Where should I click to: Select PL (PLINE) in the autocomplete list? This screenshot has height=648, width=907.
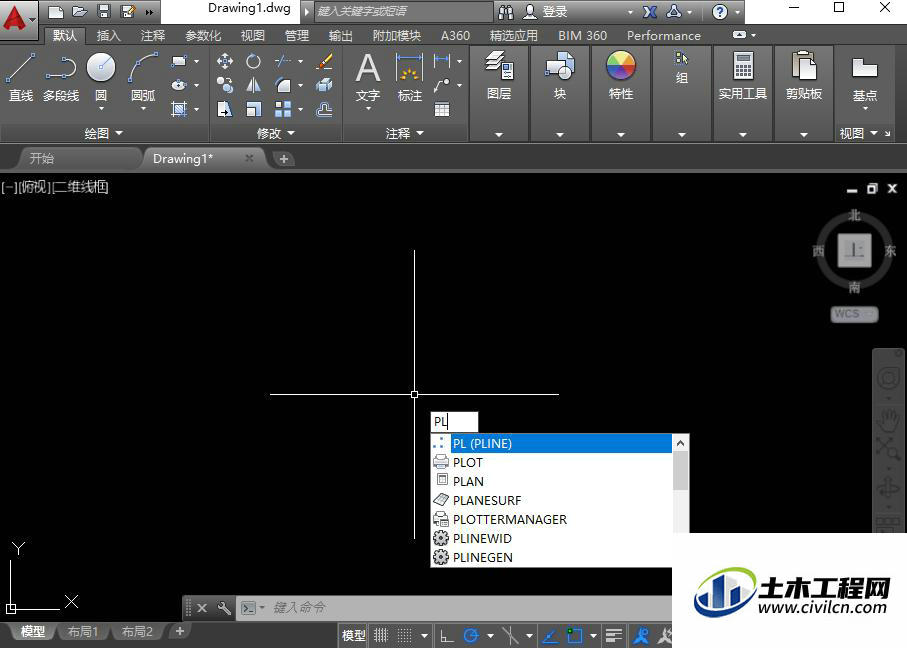point(551,443)
